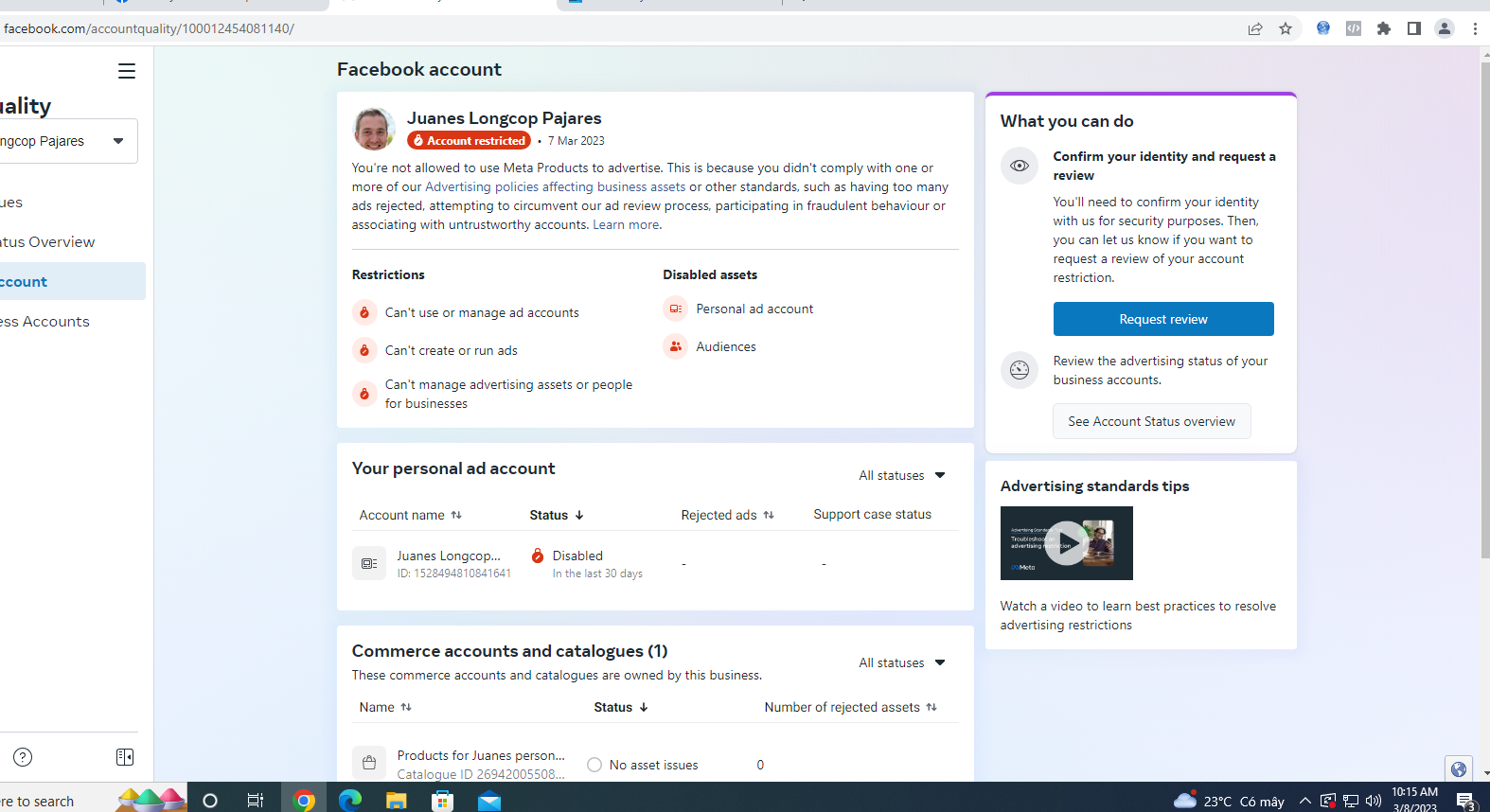Open the browser Extensions puzzle icon
The height and width of the screenshot is (812, 1490).
pyautogui.click(x=1384, y=28)
